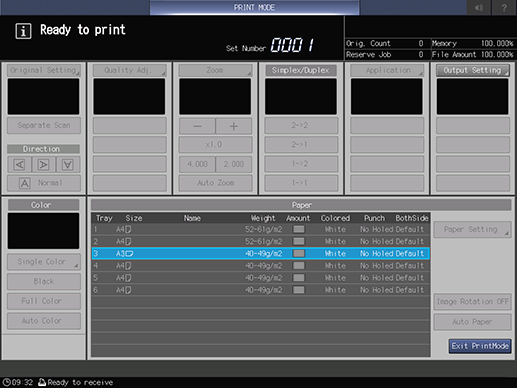Click tray 6 A4 paper orientation icon
Screen dimensions: 517x388
pyautogui.click(x=128, y=290)
